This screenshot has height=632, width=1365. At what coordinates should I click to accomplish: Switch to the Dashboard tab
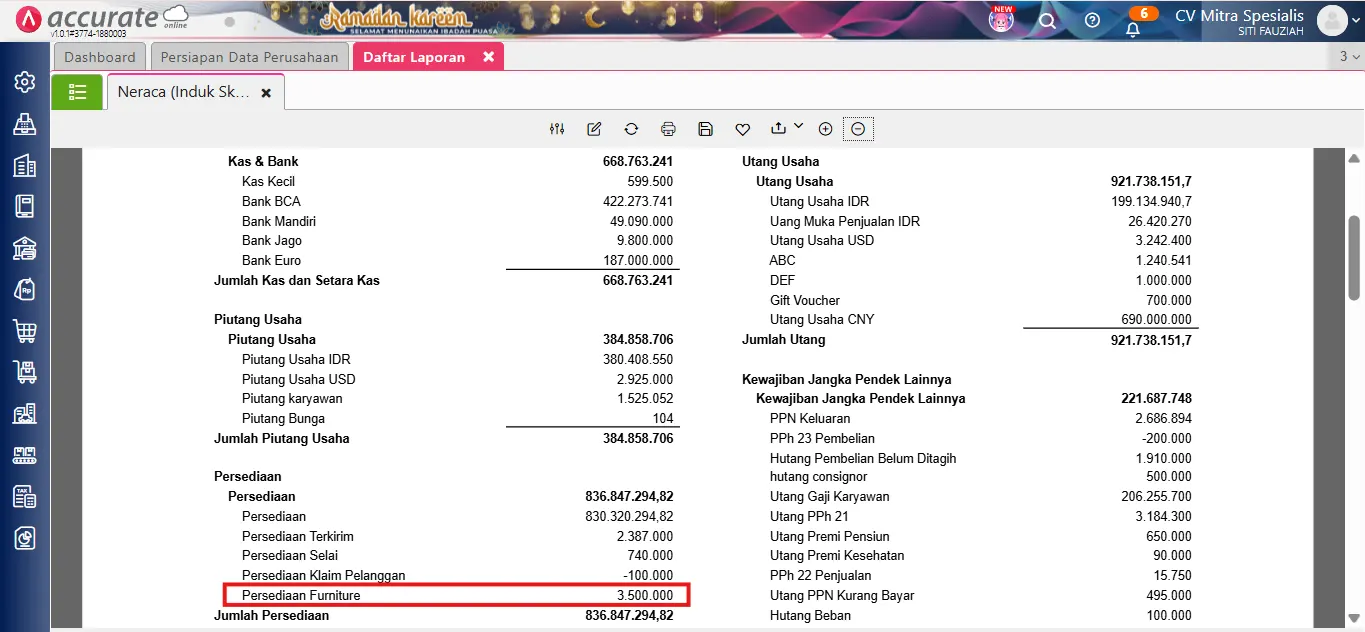click(100, 57)
